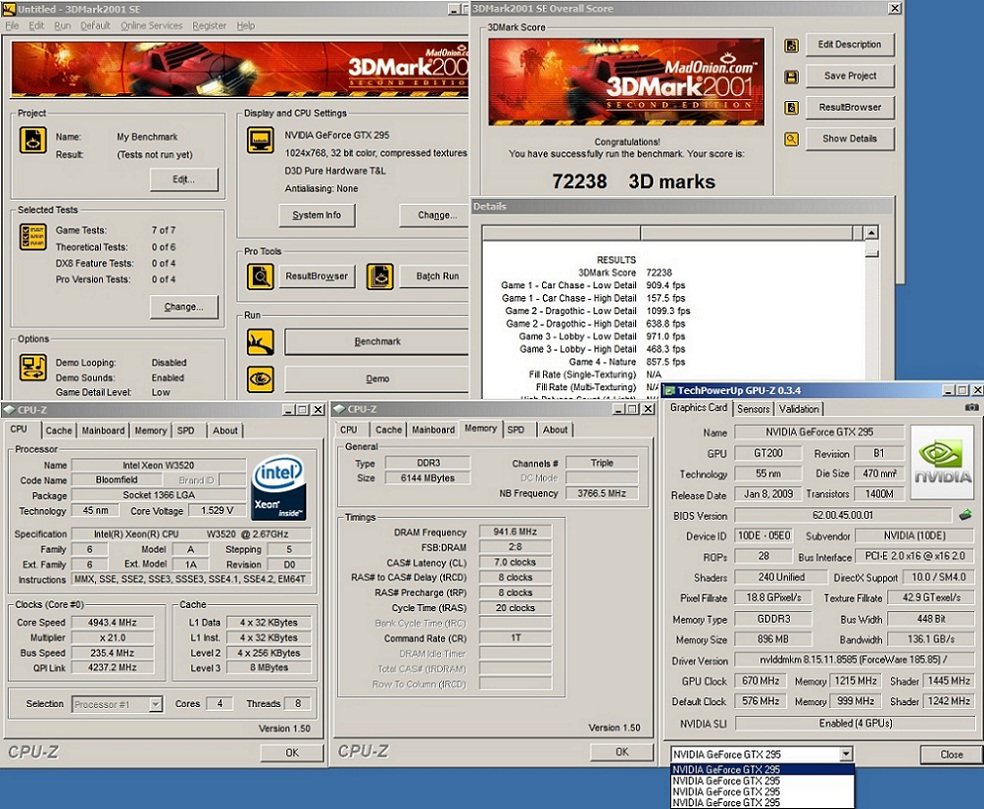
Task: Open the SPD tab in the CPU-Z Memory window
Action: click(516, 430)
